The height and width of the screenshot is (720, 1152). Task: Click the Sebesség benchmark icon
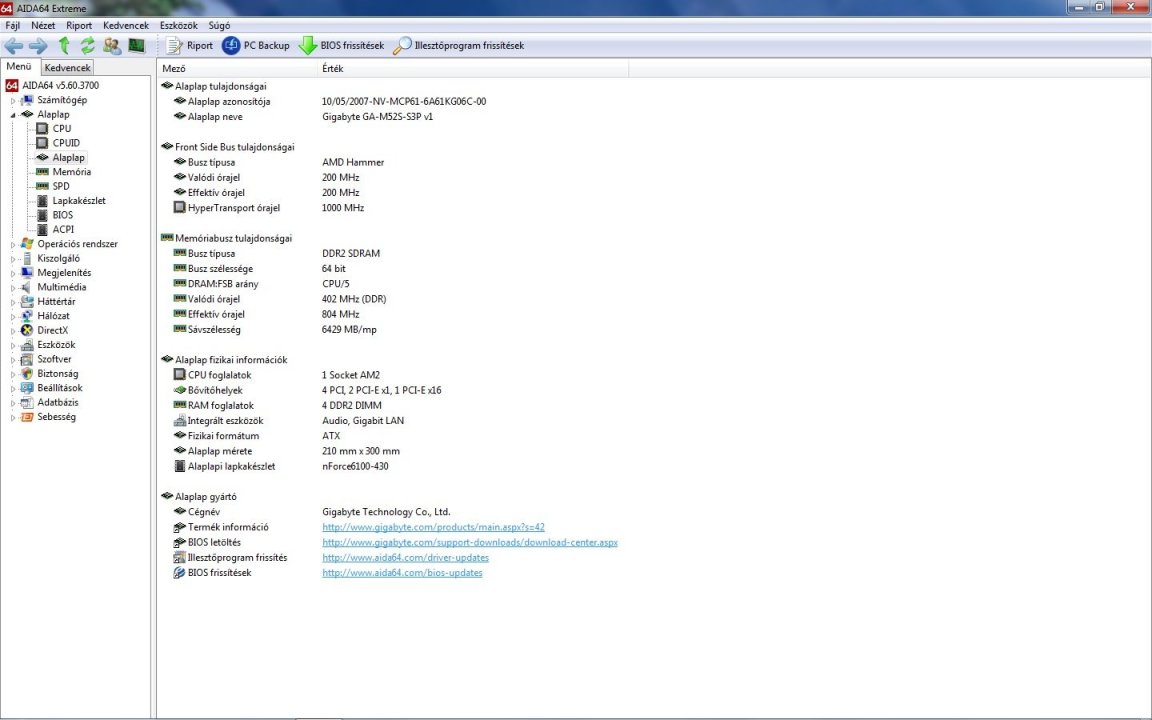27,417
